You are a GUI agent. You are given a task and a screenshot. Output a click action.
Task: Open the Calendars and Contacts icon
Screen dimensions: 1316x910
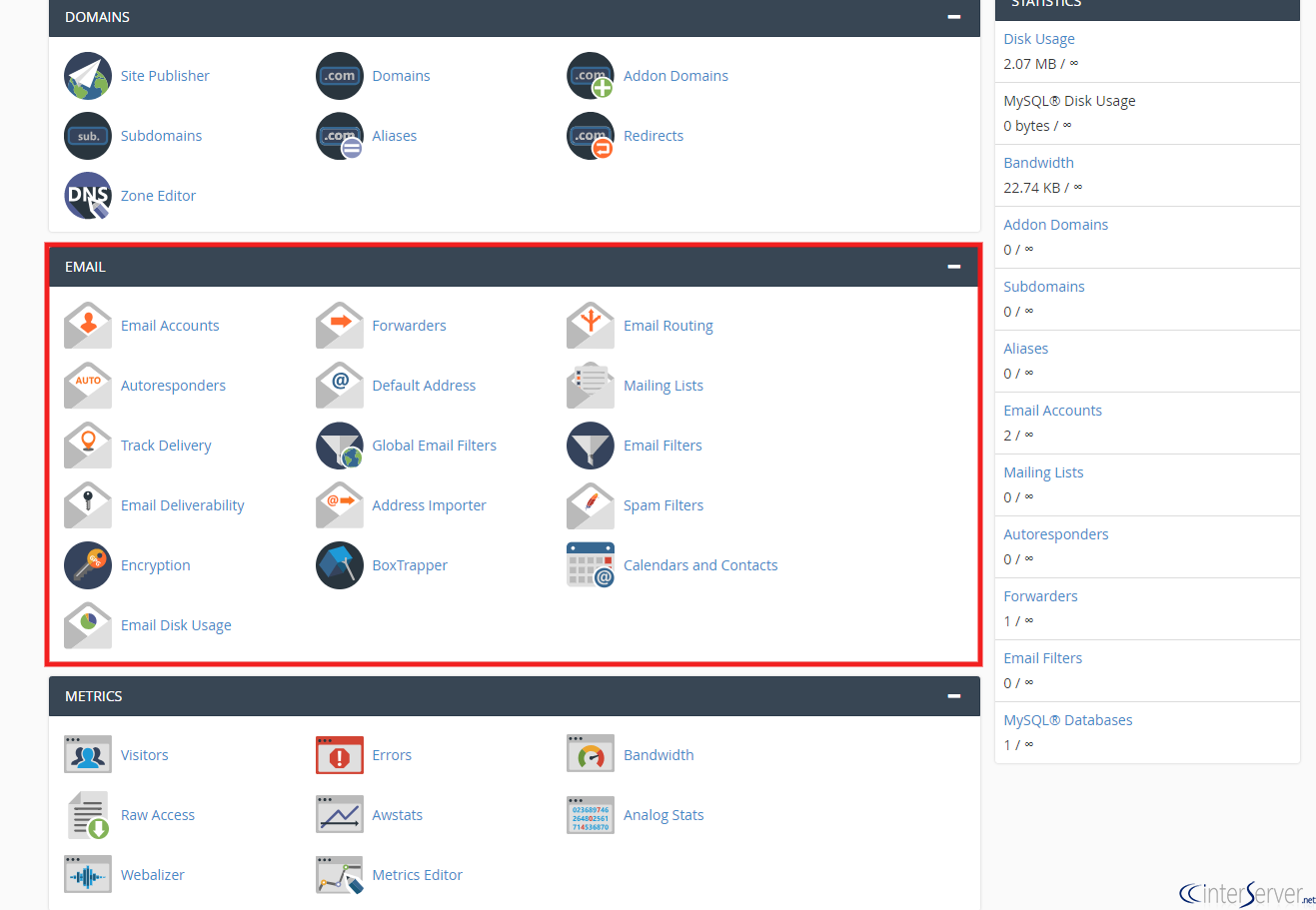(591, 565)
